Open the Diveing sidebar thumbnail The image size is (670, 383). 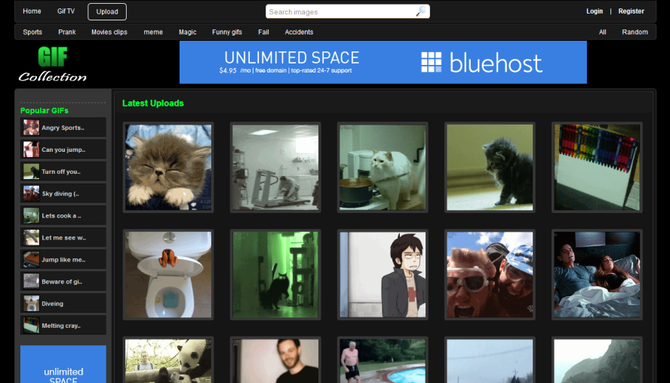tap(31, 303)
